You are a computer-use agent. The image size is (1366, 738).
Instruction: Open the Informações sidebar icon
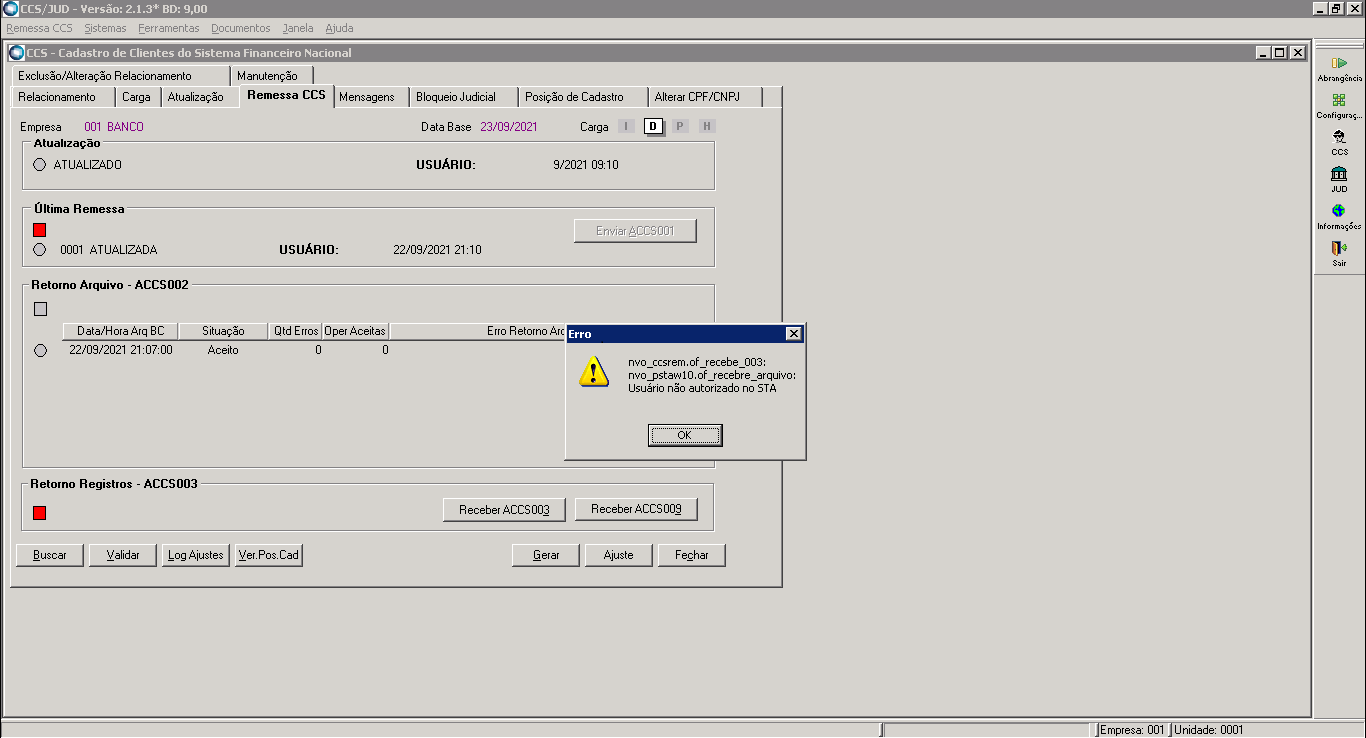pyautogui.click(x=1339, y=211)
